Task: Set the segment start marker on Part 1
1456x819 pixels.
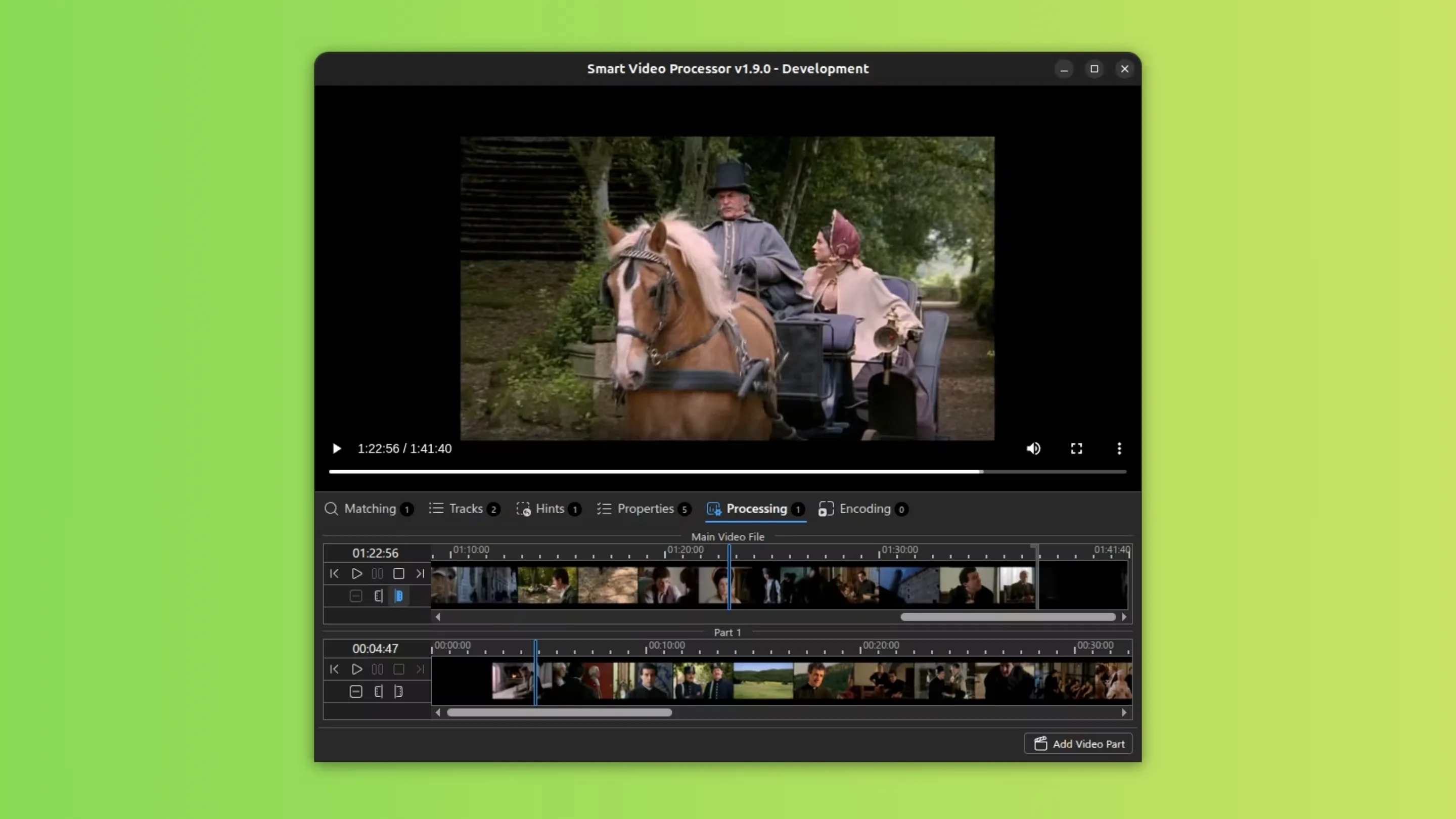Action: [378, 691]
